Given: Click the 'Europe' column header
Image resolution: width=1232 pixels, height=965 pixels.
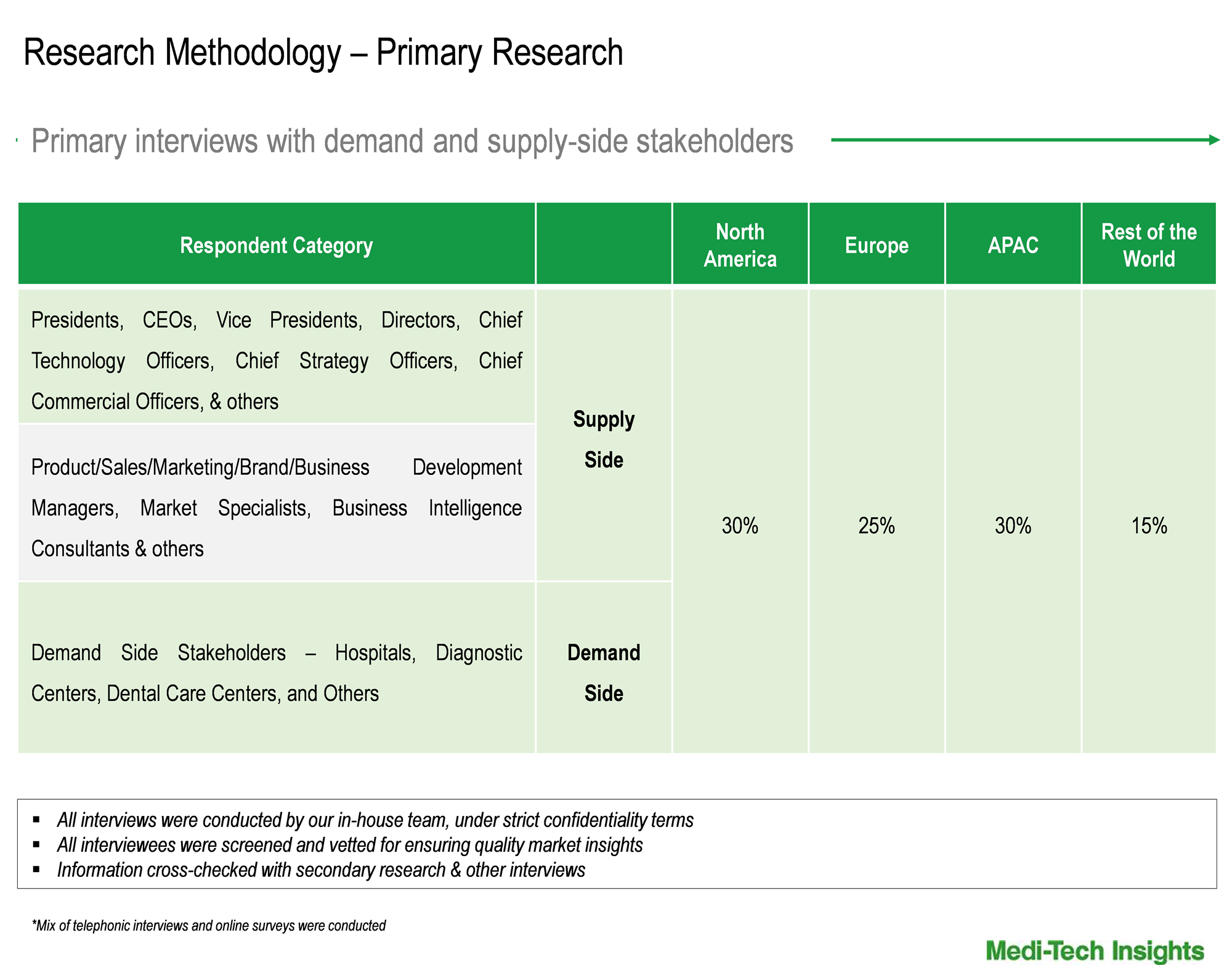Looking at the screenshot, I should [x=877, y=245].
